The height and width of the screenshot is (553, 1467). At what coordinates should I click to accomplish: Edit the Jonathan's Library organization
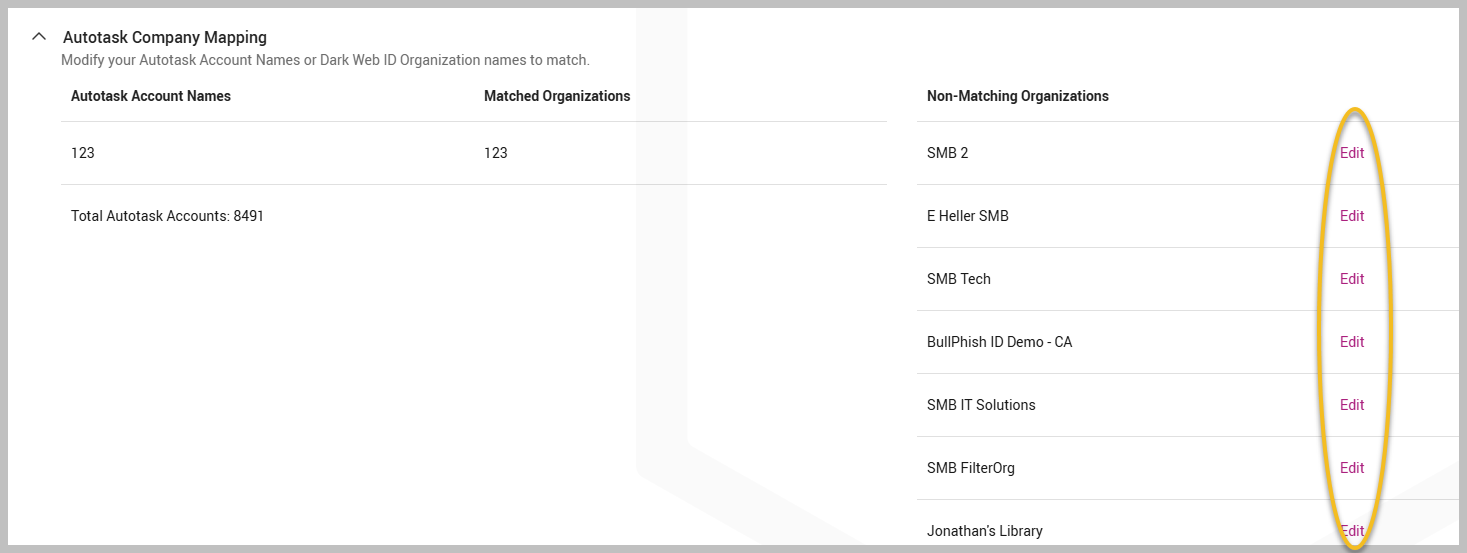tap(1351, 531)
